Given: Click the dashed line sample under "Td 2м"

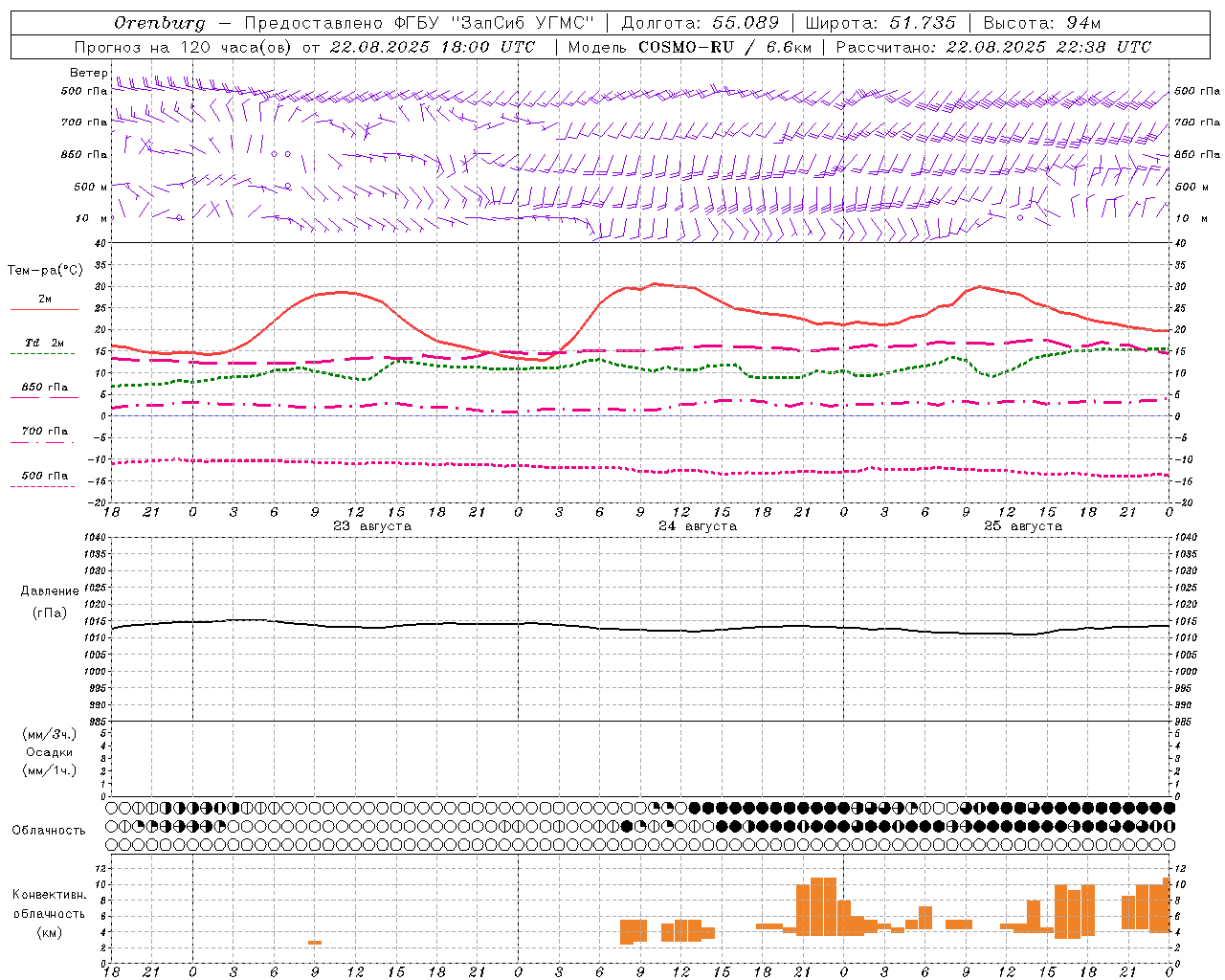Looking at the screenshot, I should (x=42, y=353).
